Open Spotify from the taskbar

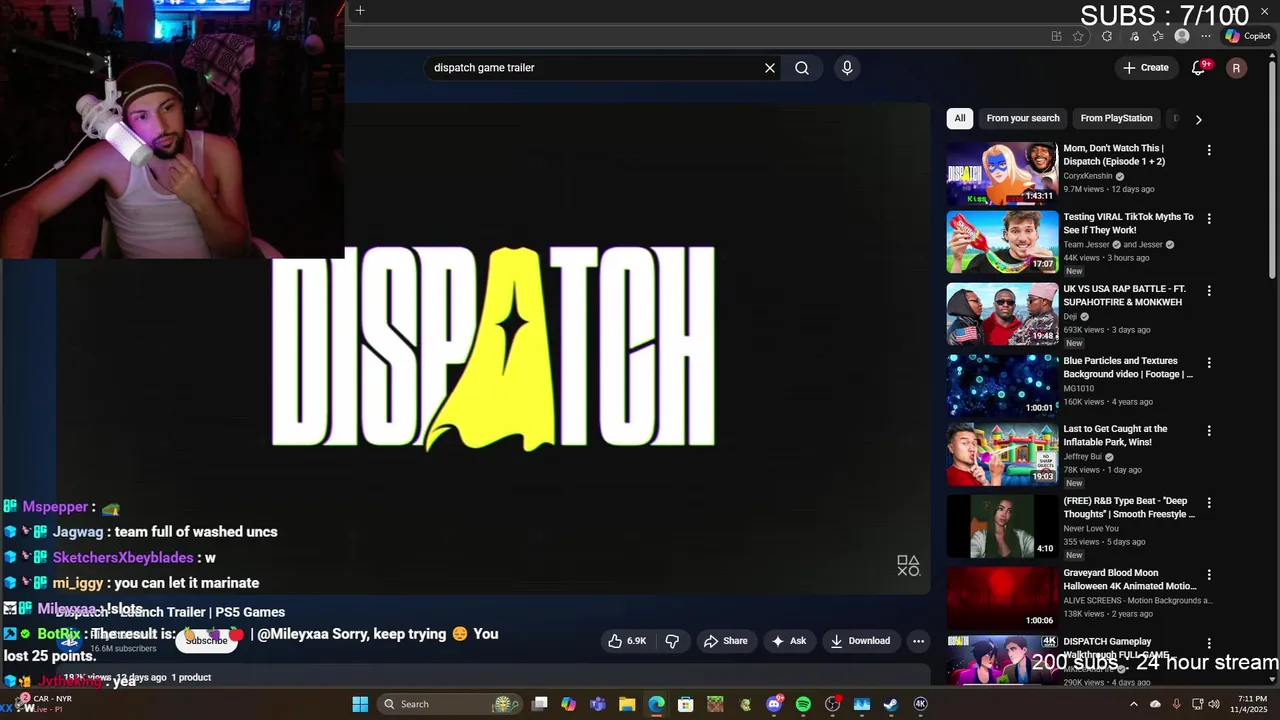[x=803, y=704]
